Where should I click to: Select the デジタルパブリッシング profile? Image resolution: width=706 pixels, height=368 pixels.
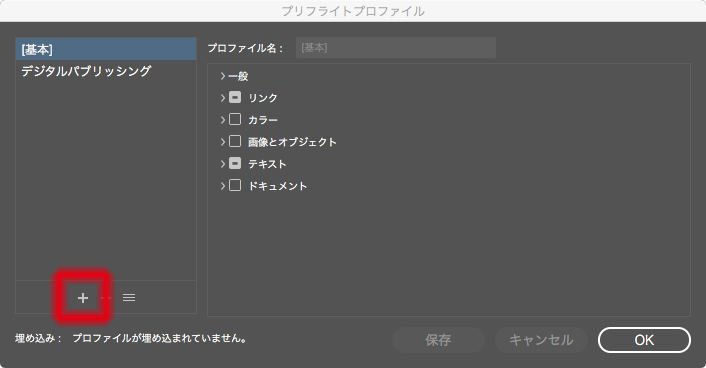[x=106, y=71]
